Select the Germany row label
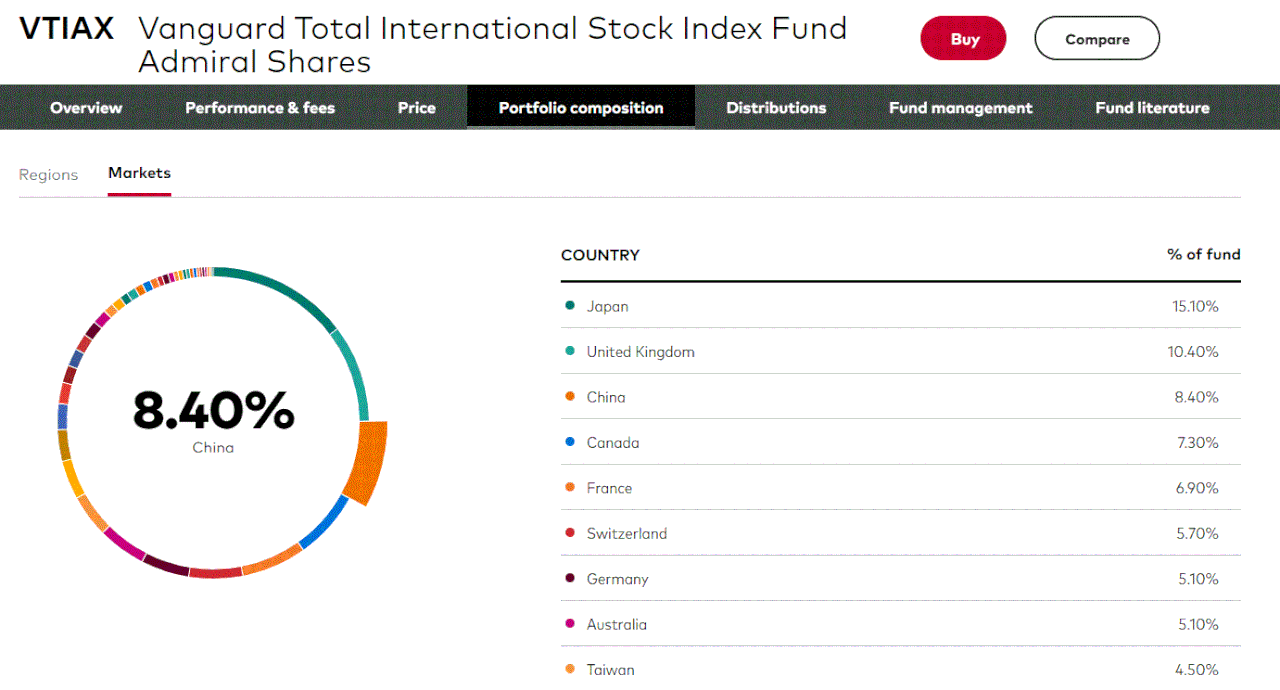 tap(617, 579)
